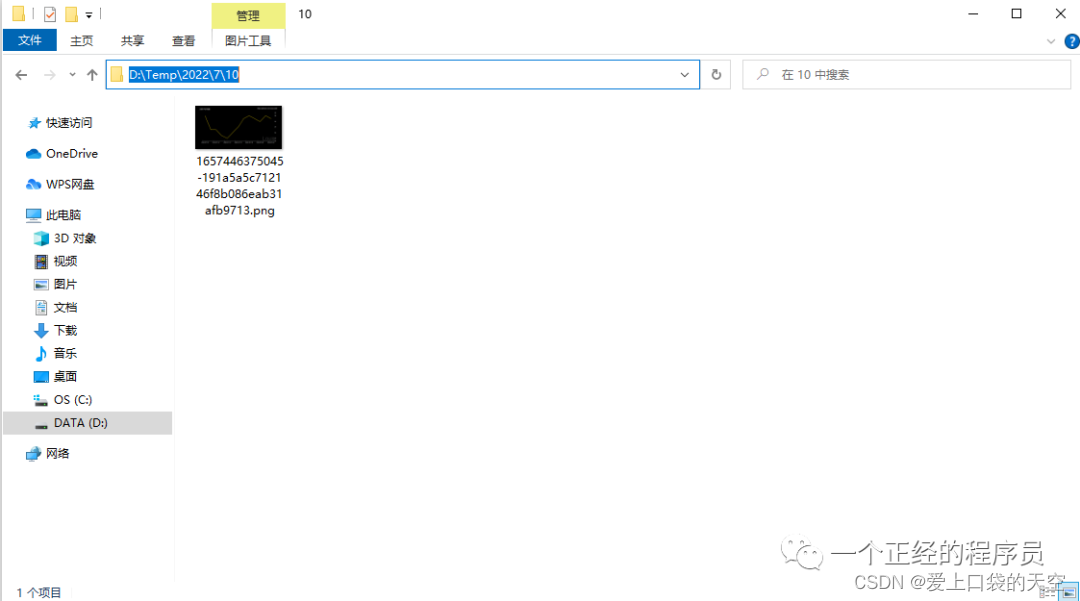Click the up-one-level arrow icon
The height and width of the screenshot is (601, 1080).
91,74
